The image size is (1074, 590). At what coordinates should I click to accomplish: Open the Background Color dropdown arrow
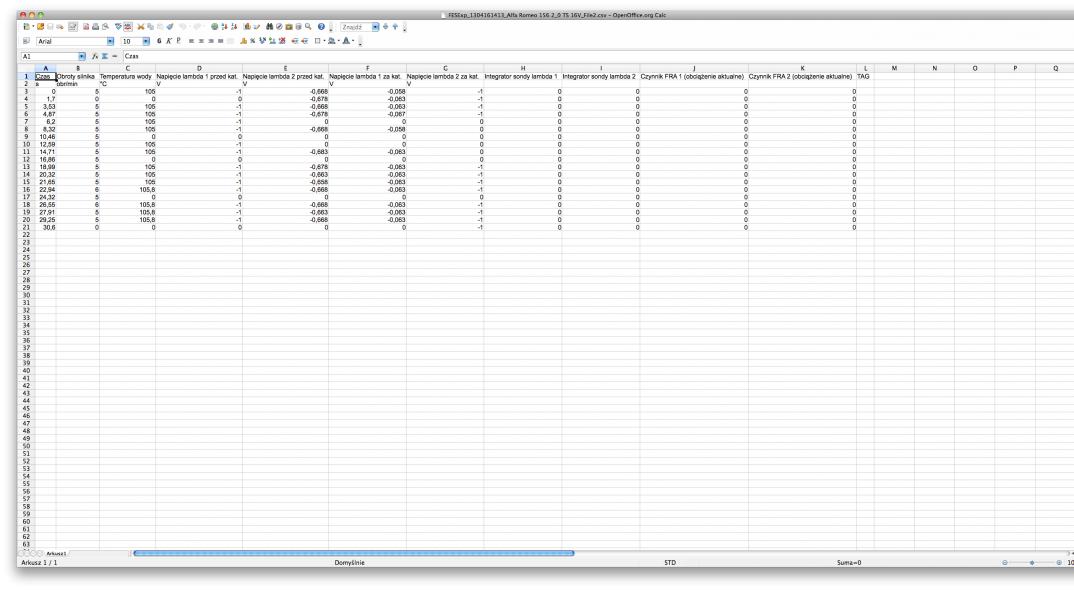tap(338, 41)
